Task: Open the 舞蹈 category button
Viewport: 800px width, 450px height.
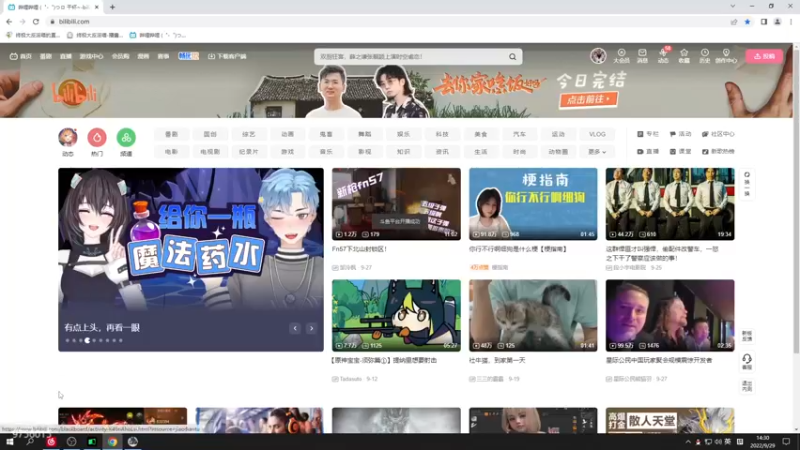Action: (365, 134)
